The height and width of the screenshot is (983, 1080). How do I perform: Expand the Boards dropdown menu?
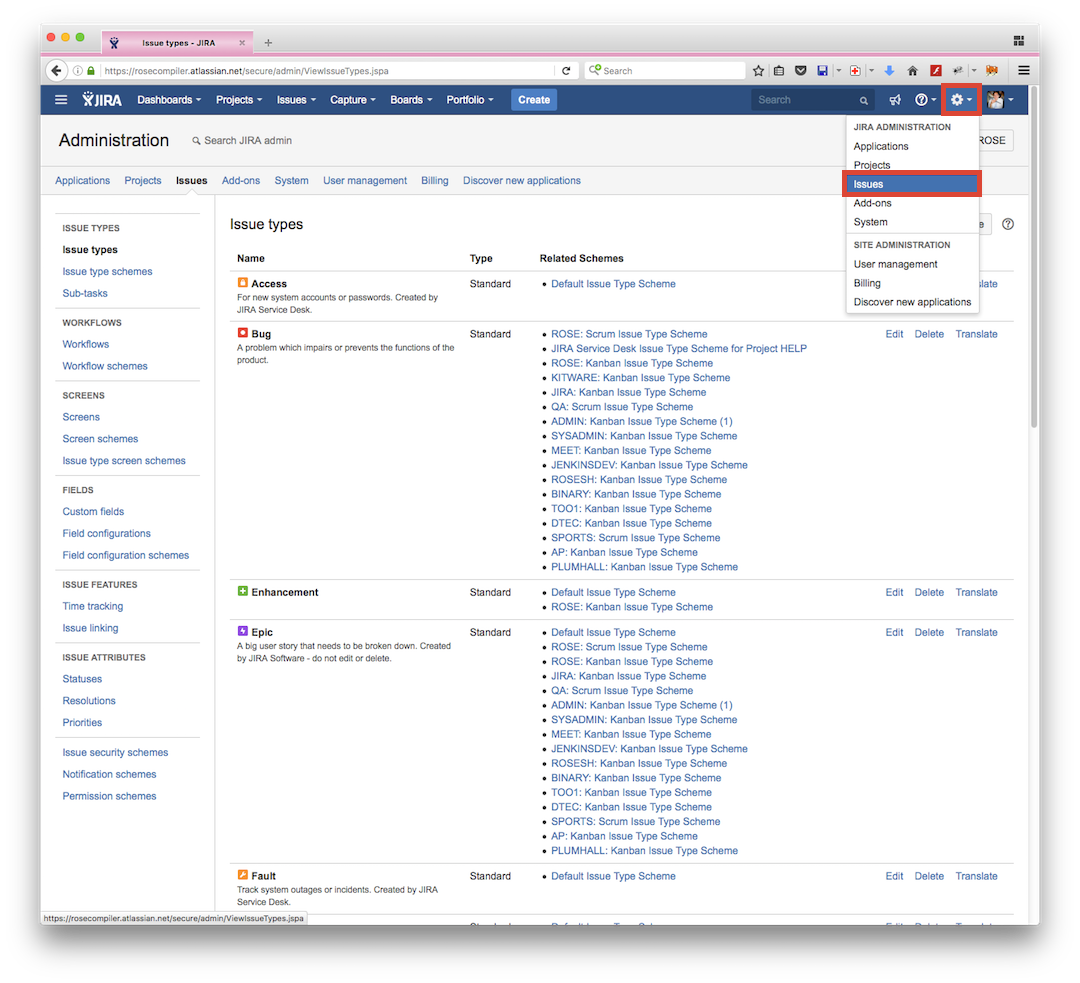[x=411, y=100]
